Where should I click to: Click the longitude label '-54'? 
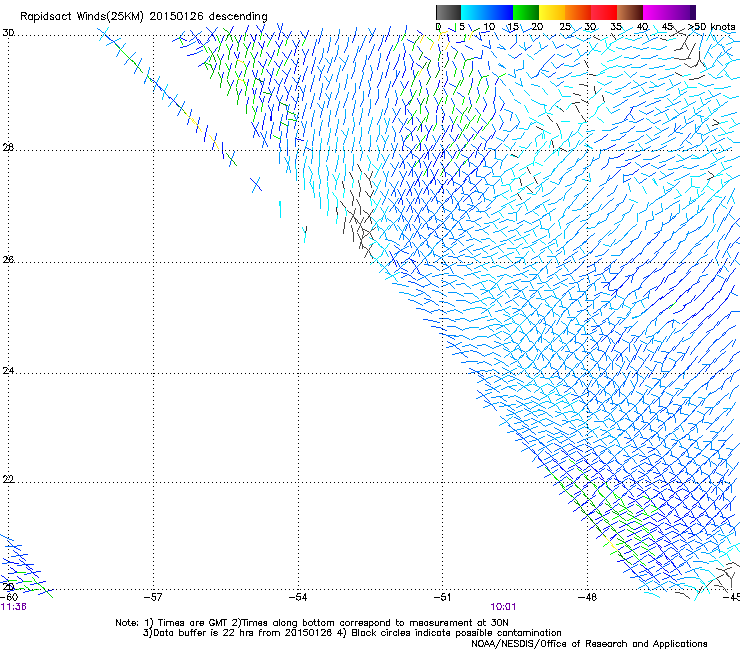tap(298, 597)
